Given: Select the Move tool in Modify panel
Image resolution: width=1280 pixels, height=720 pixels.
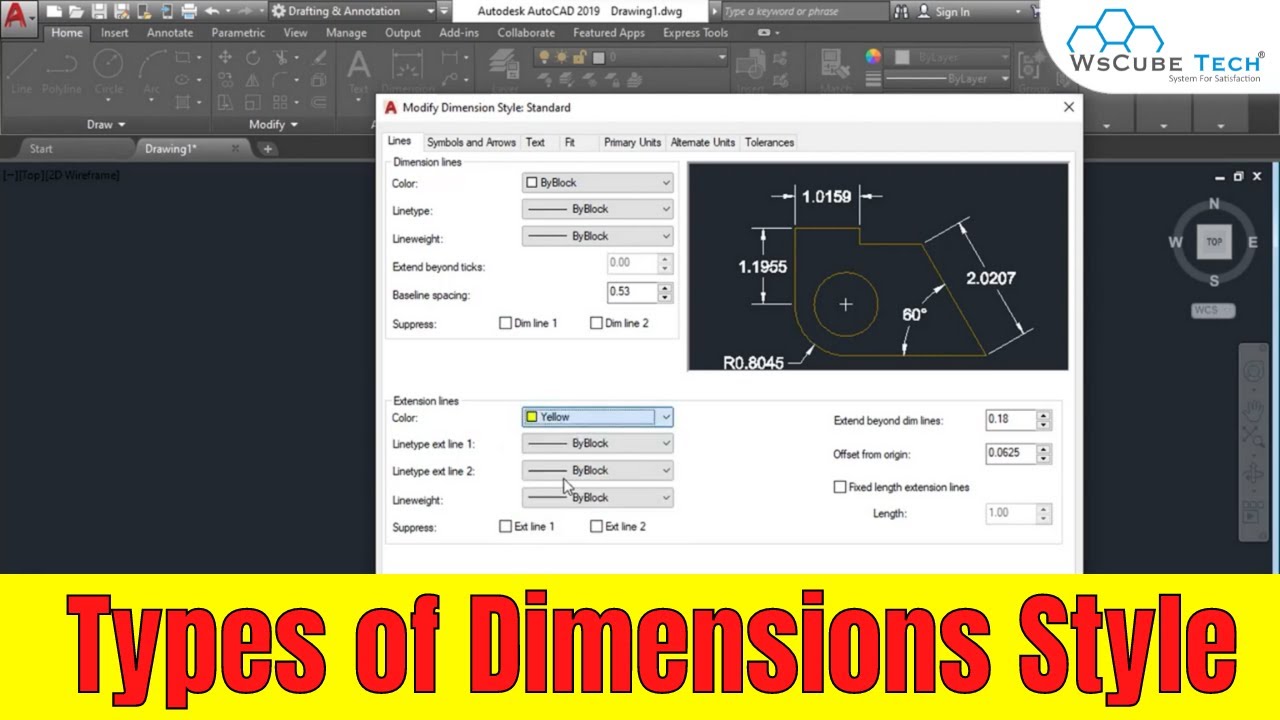Looking at the screenshot, I should click(x=225, y=58).
